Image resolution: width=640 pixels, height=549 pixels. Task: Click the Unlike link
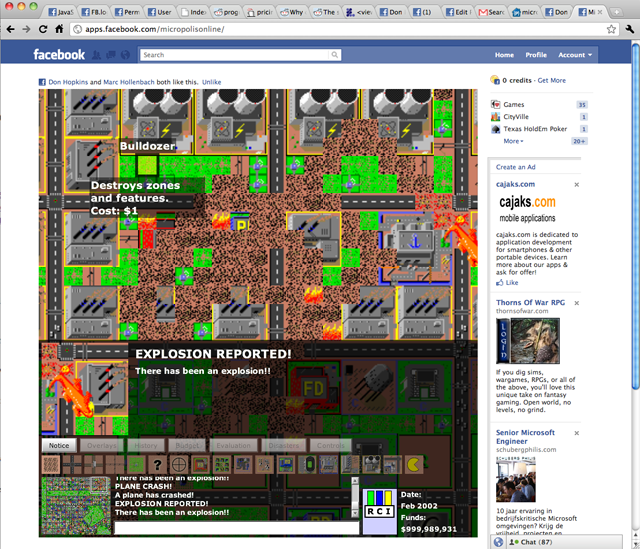[x=211, y=82]
